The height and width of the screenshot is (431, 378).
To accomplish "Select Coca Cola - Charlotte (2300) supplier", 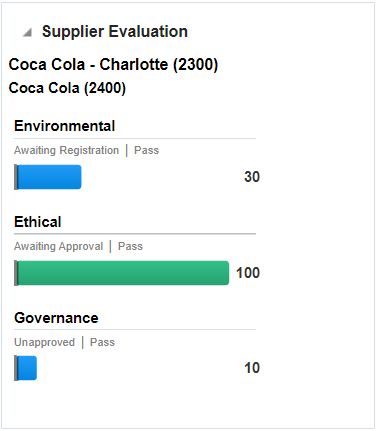I will pyautogui.click(x=113, y=64).
